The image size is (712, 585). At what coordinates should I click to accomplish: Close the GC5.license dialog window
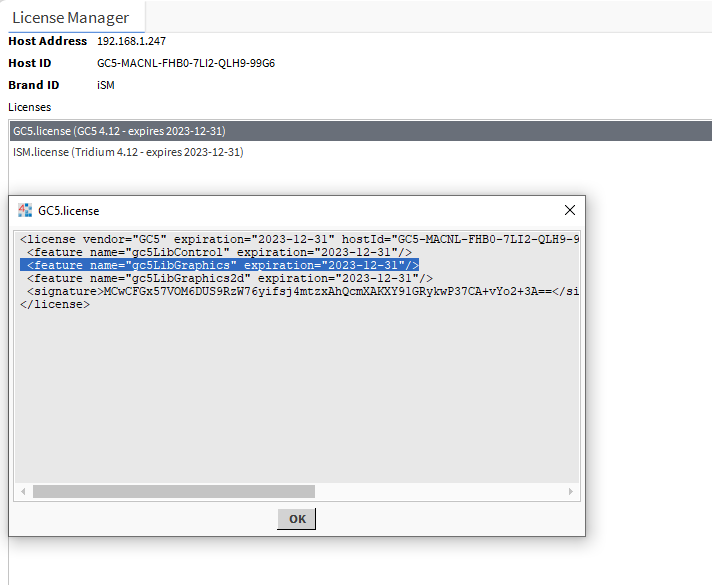[570, 210]
